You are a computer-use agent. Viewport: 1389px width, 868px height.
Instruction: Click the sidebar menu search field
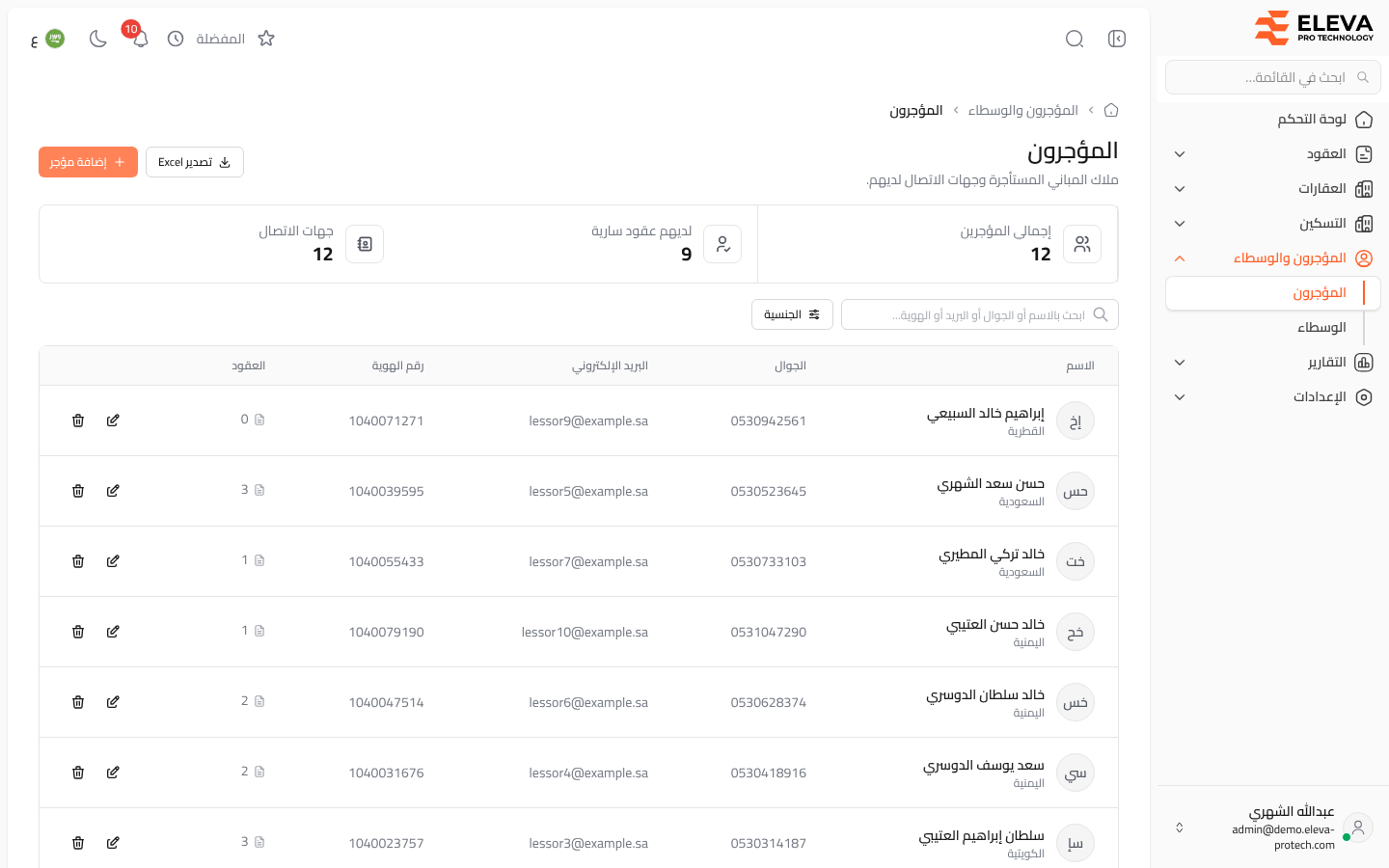1273,77
